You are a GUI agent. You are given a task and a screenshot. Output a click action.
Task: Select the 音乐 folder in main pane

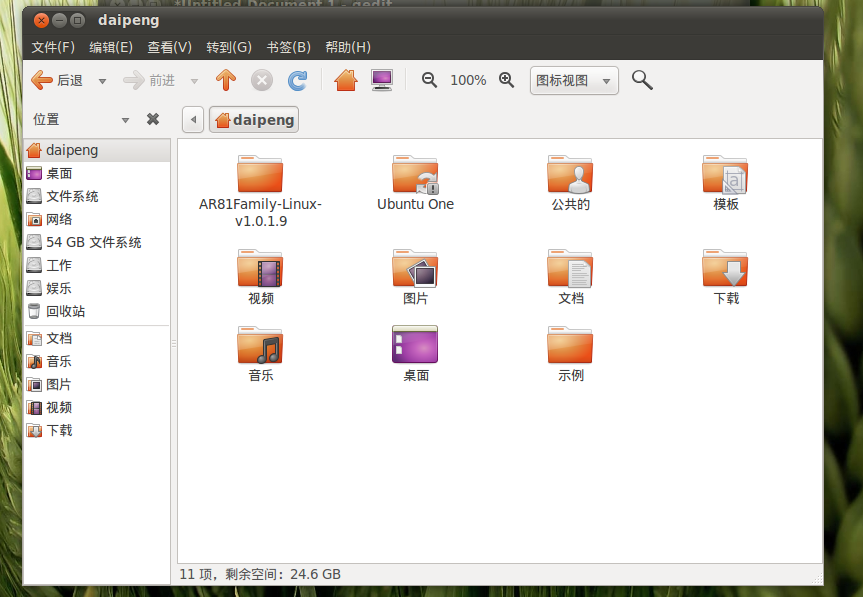(x=260, y=345)
